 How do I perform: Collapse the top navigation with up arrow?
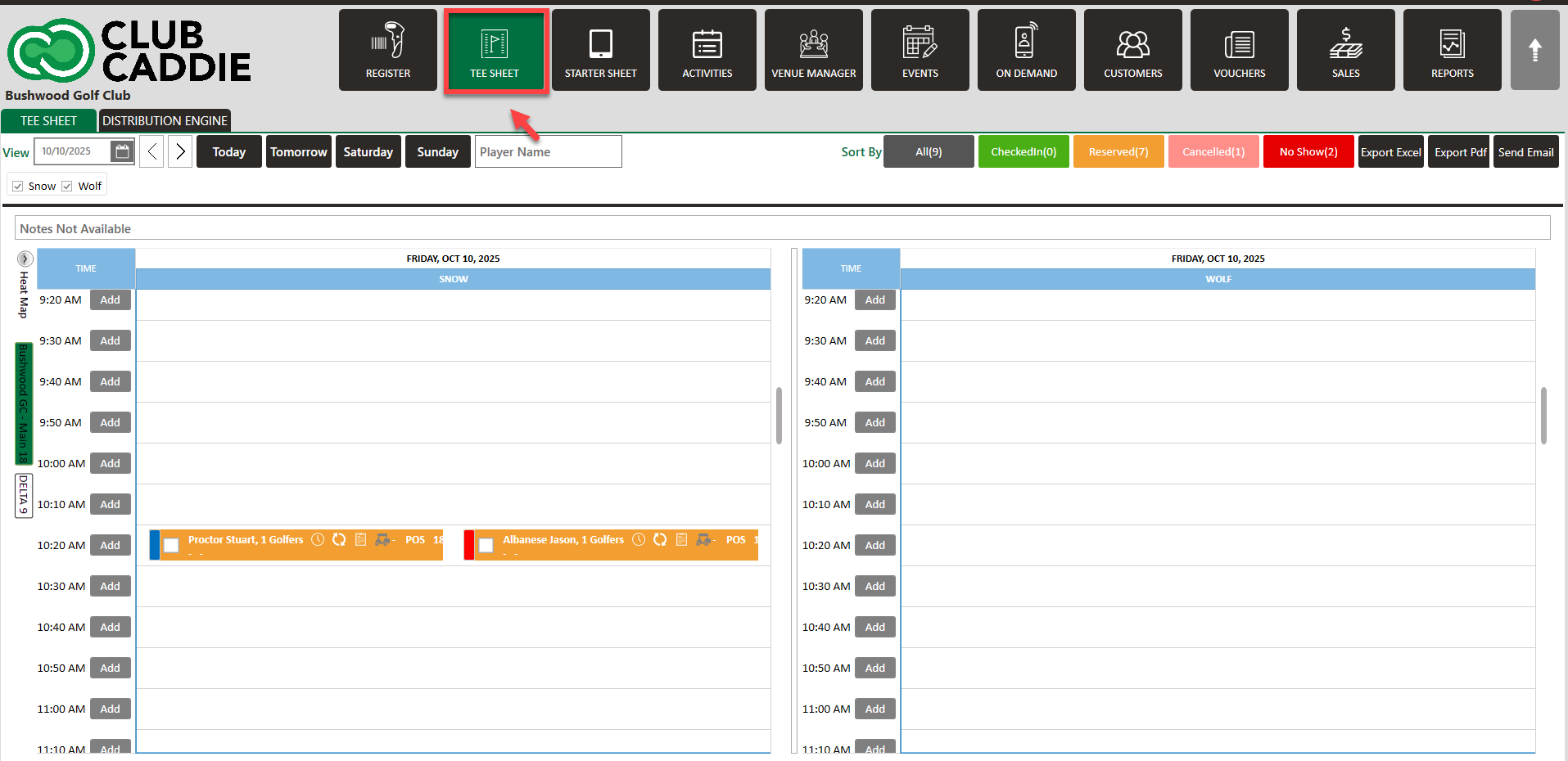(1534, 50)
